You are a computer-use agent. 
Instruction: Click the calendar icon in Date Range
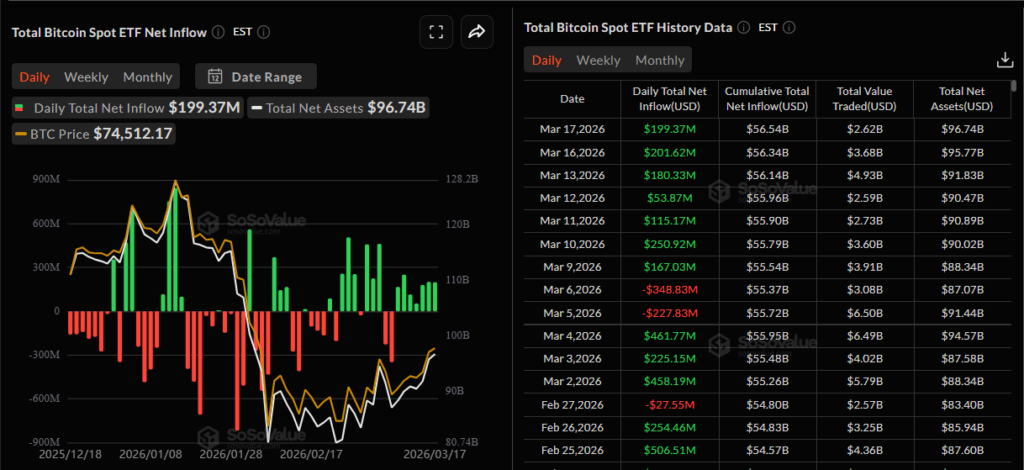coord(215,76)
